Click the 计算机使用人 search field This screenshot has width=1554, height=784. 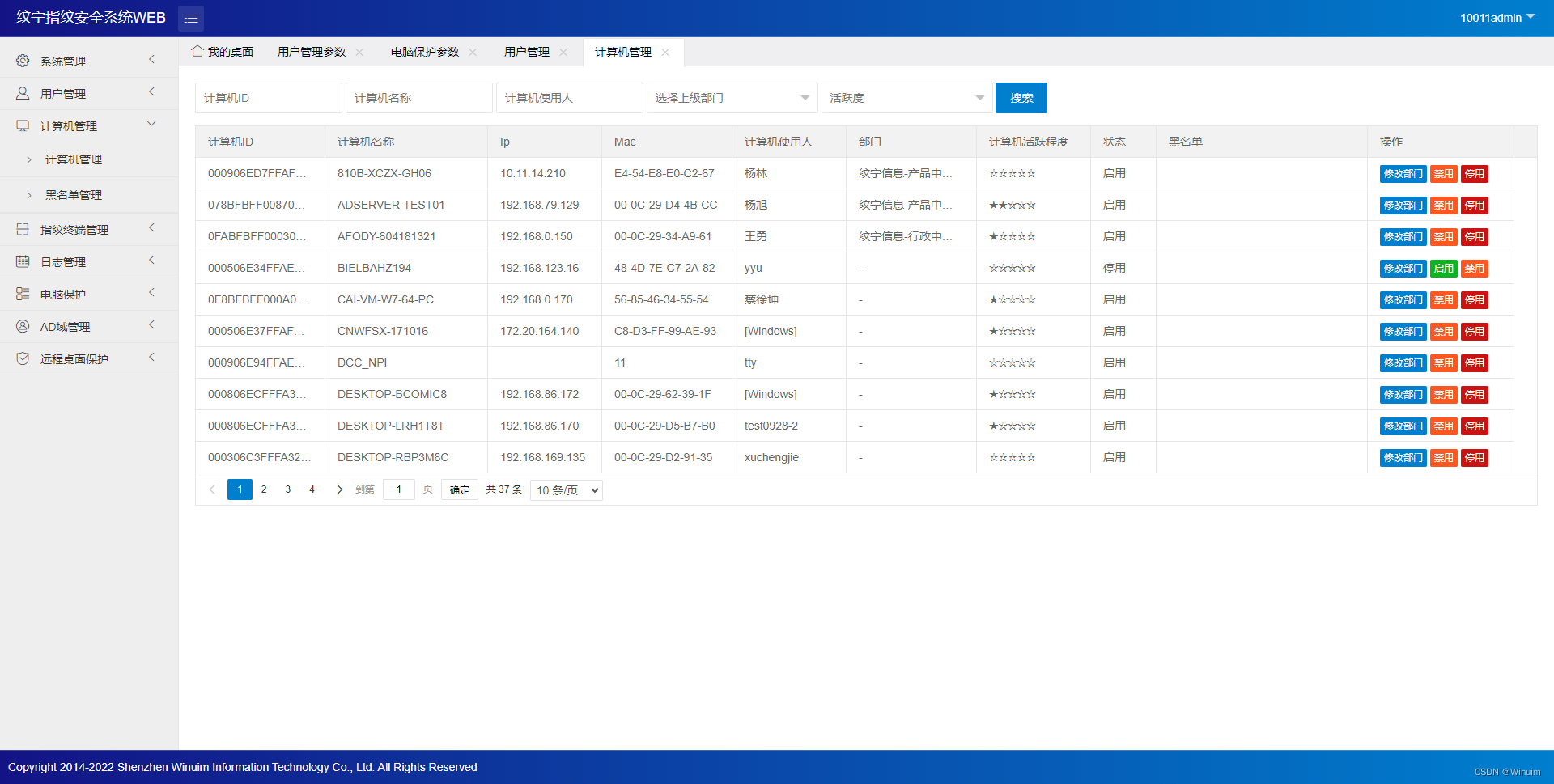(x=570, y=98)
